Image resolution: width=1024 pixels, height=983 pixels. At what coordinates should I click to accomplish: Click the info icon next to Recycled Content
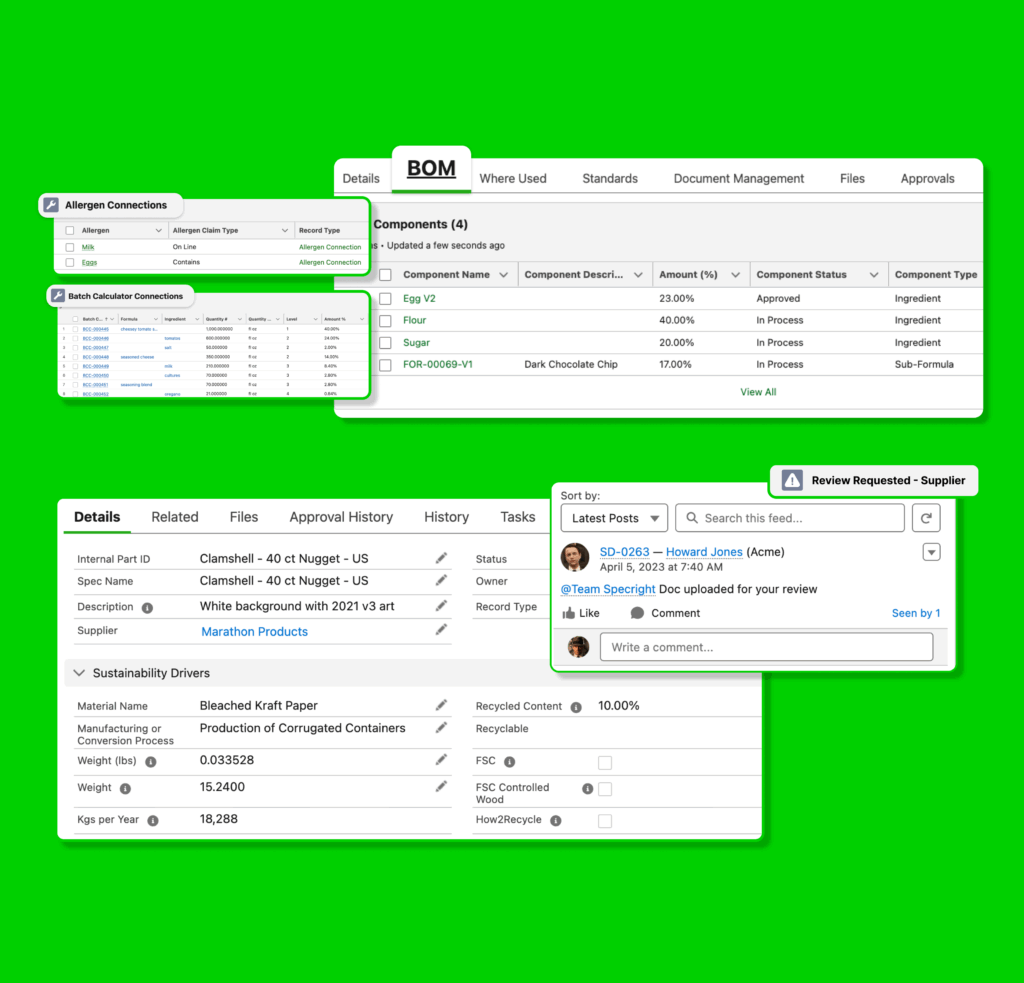tap(576, 707)
